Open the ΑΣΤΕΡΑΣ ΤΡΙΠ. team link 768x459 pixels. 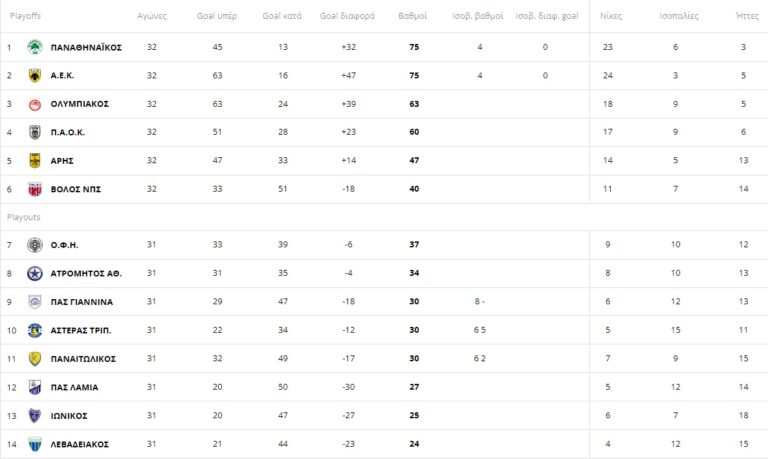click(81, 330)
